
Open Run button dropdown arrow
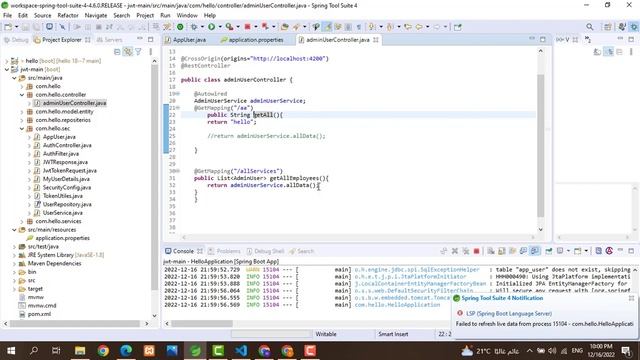coord(220,27)
